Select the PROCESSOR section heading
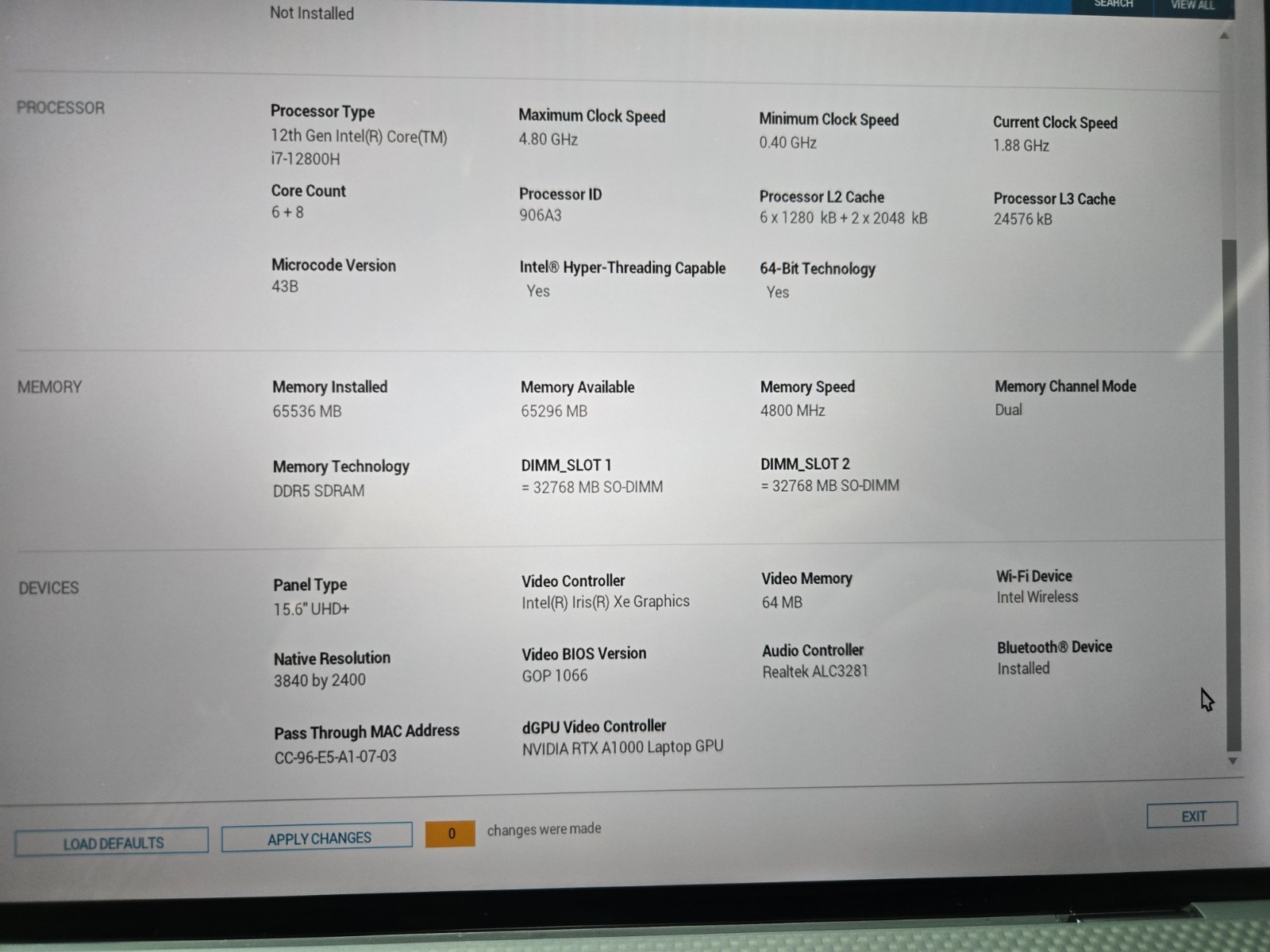Image resolution: width=1270 pixels, height=952 pixels. pyautogui.click(x=60, y=107)
